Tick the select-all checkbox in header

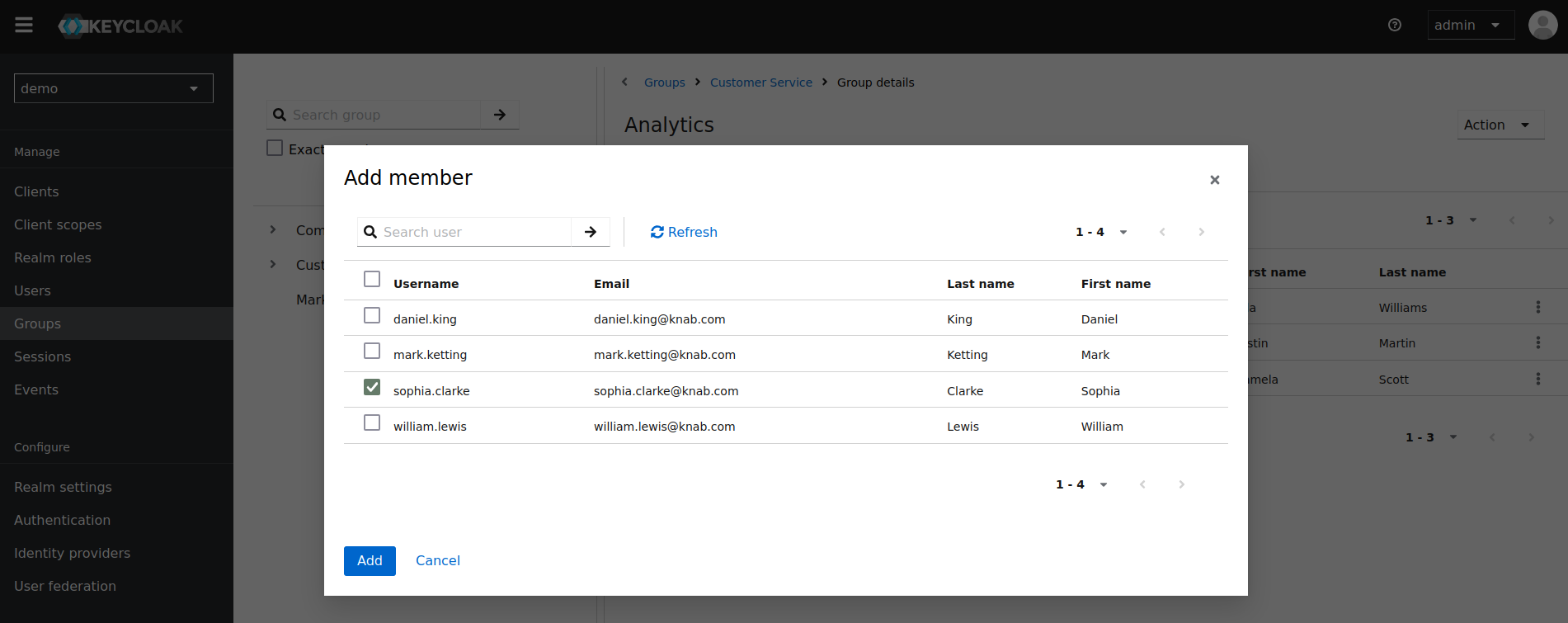click(372, 280)
